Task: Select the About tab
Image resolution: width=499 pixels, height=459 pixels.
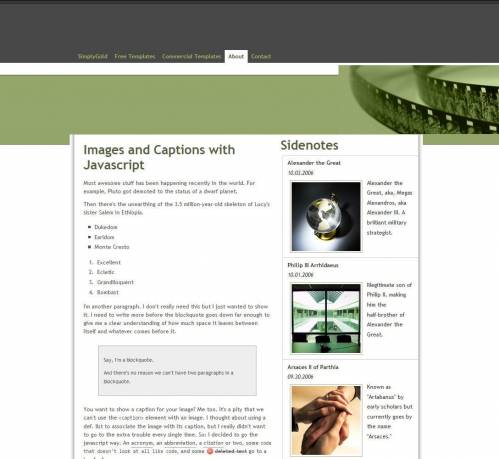Action: (236, 56)
